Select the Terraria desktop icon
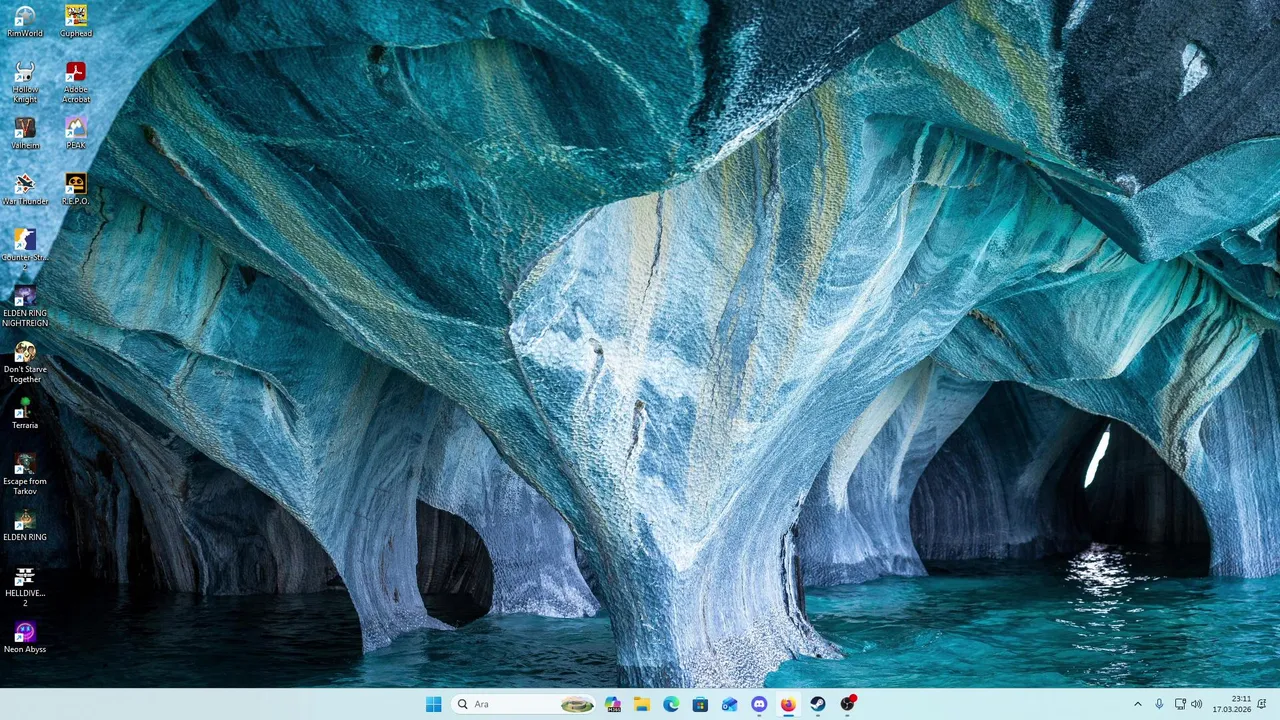Screen dimensions: 1280x720 [x=25, y=413]
